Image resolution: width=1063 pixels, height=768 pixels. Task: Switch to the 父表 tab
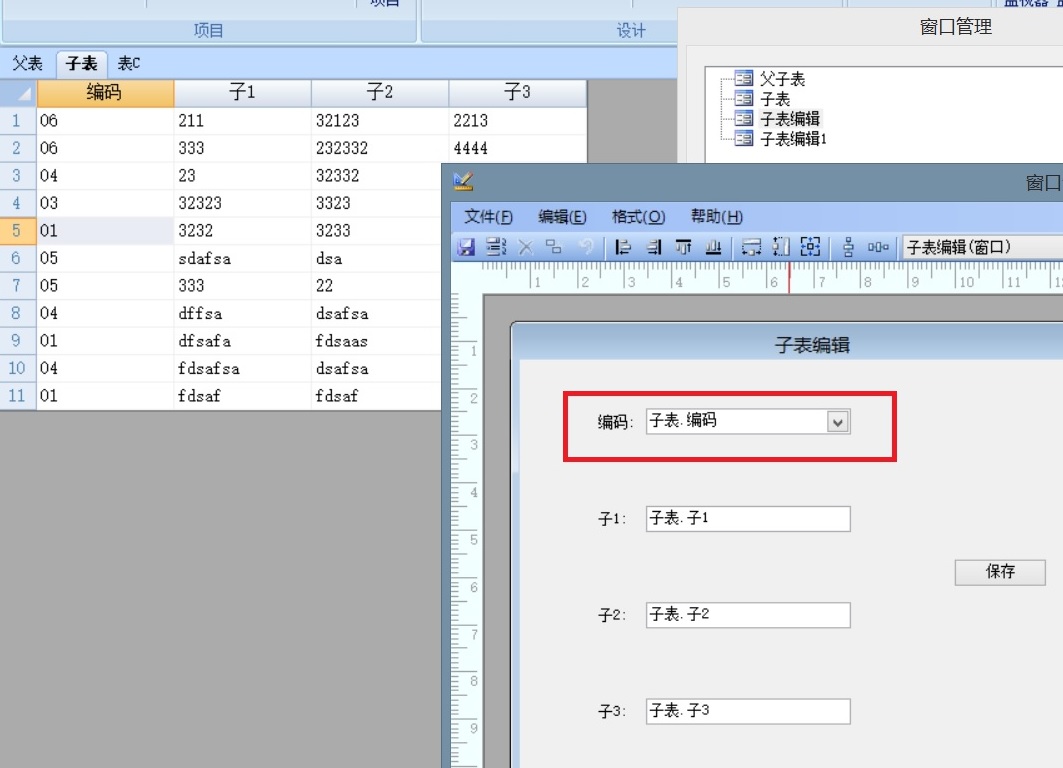point(27,64)
